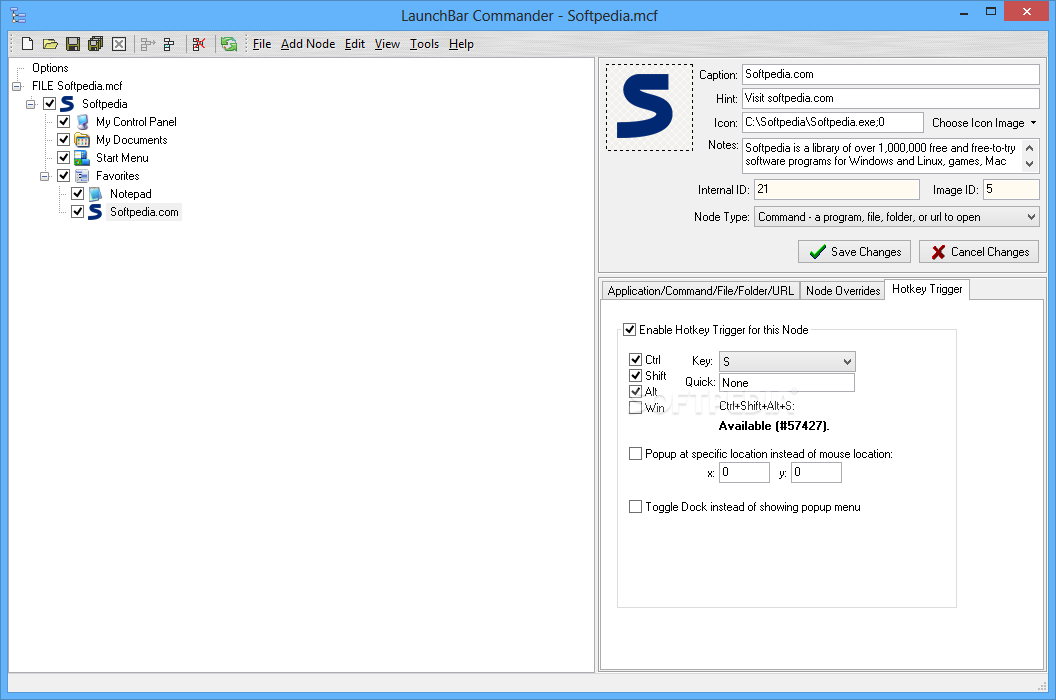Click the x coordinate input field

[744, 472]
